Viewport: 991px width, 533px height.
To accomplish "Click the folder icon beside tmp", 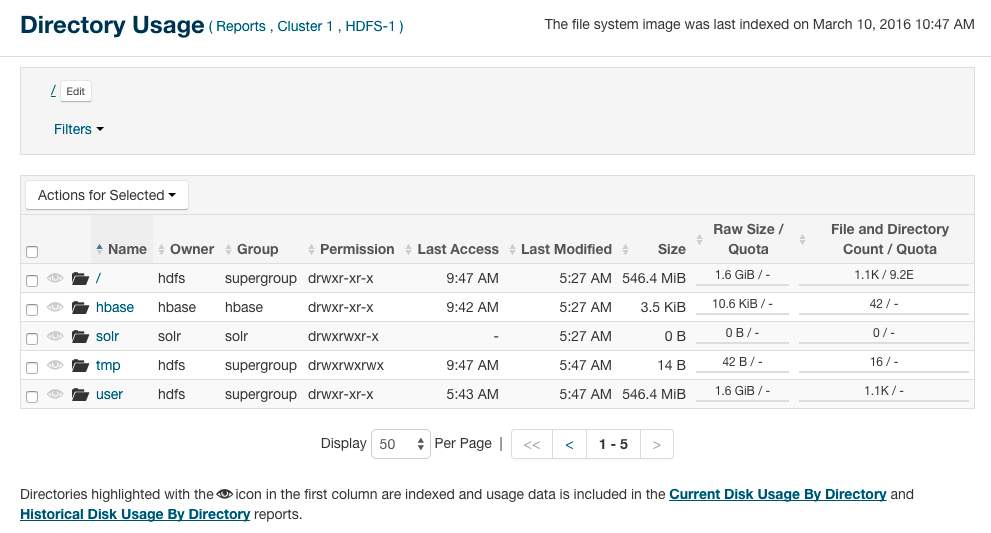I will 80,365.
